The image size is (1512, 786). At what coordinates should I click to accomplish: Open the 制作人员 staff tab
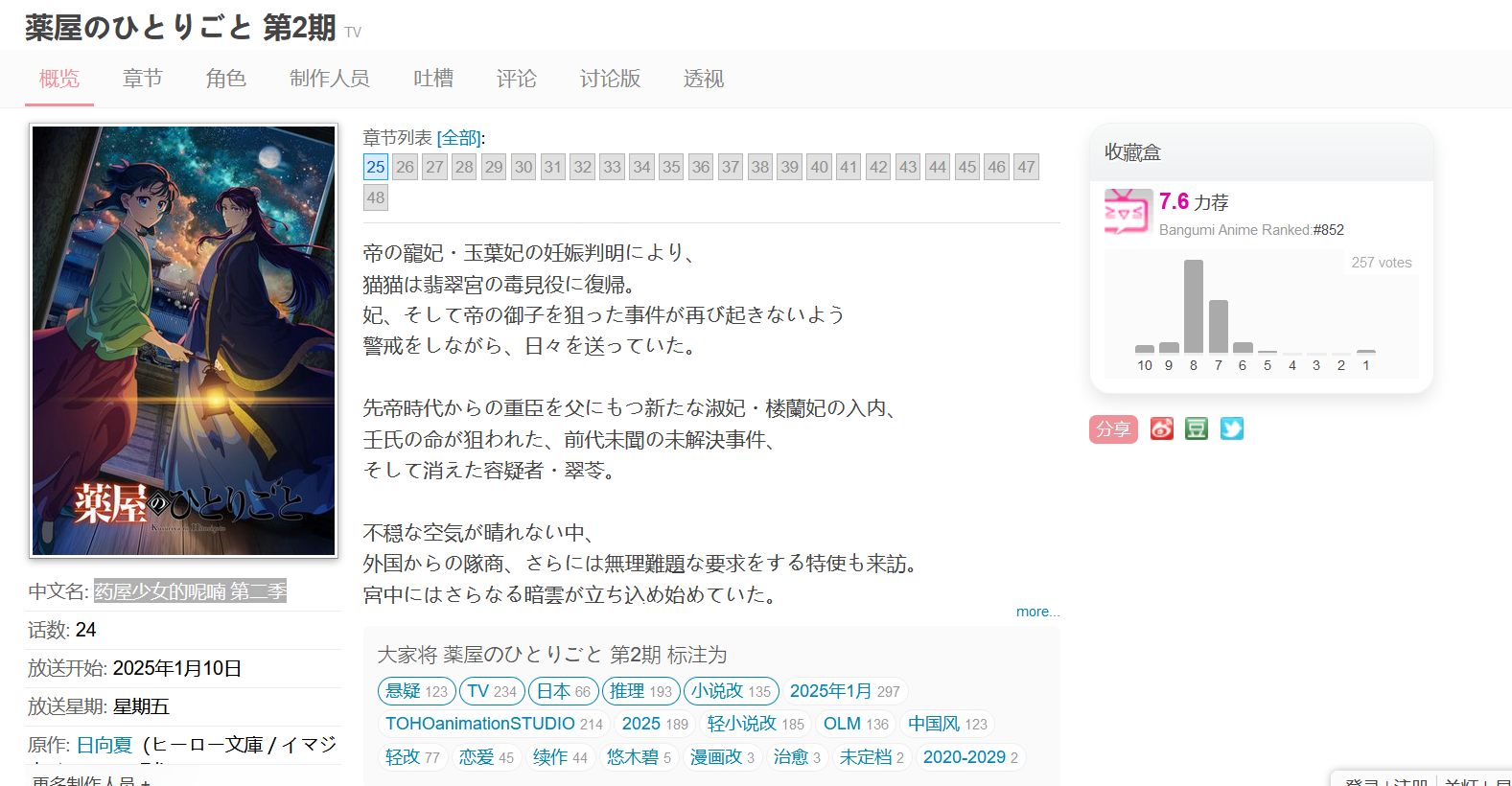point(330,79)
